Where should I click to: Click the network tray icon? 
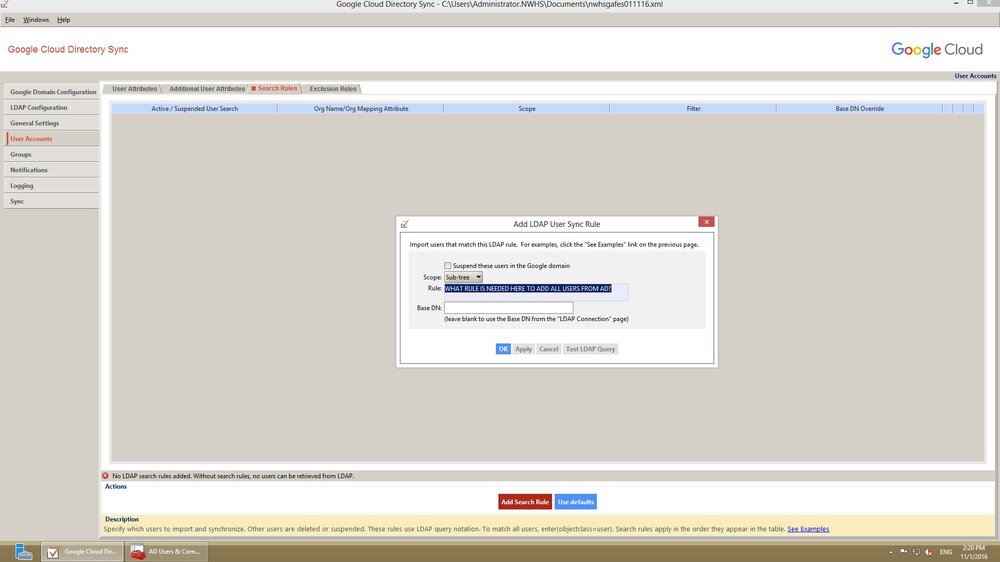tap(916, 552)
